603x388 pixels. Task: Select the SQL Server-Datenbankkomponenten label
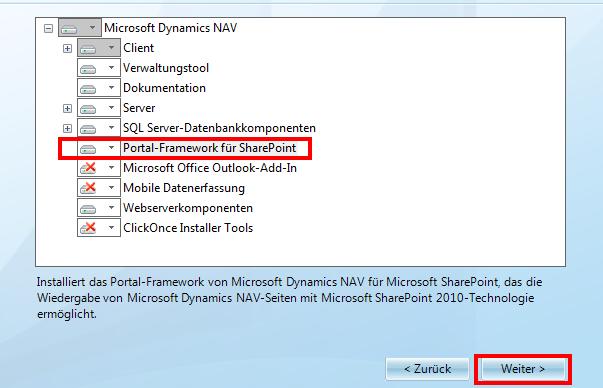tap(219, 128)
